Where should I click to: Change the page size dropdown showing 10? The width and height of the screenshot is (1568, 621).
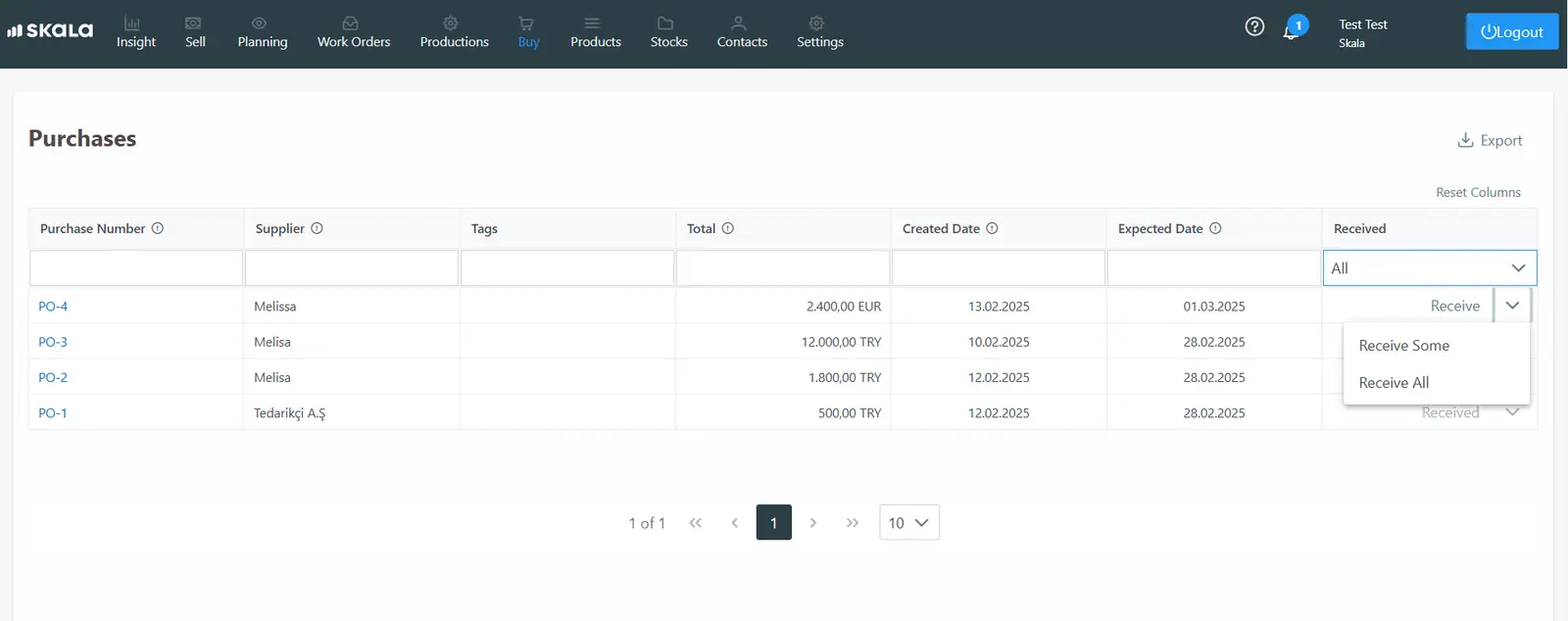coord(909,523)
